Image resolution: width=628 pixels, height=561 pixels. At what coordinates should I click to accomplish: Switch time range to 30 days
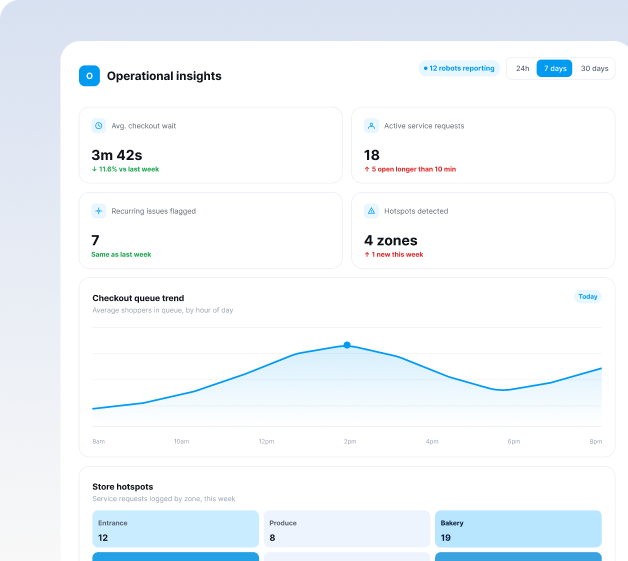pos(594,68)
